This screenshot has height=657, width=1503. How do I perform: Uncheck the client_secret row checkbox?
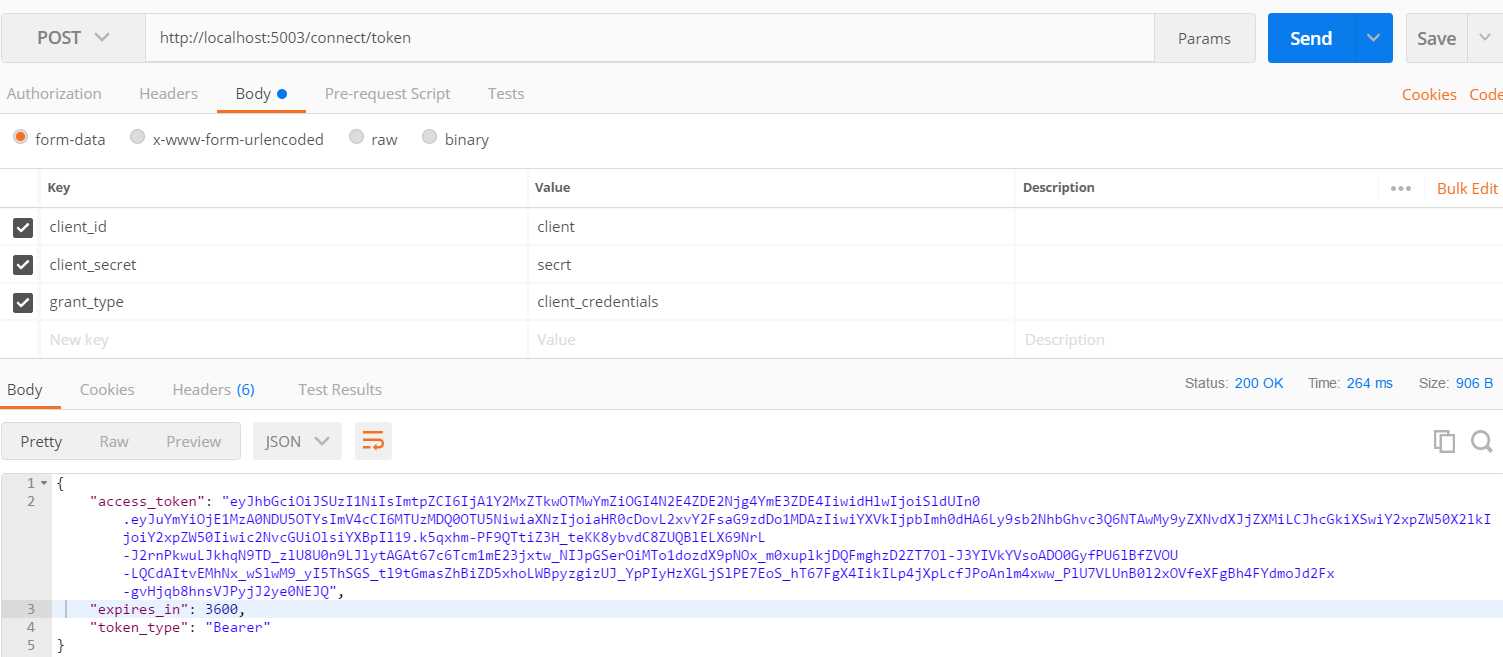click(x=22, y=265)
